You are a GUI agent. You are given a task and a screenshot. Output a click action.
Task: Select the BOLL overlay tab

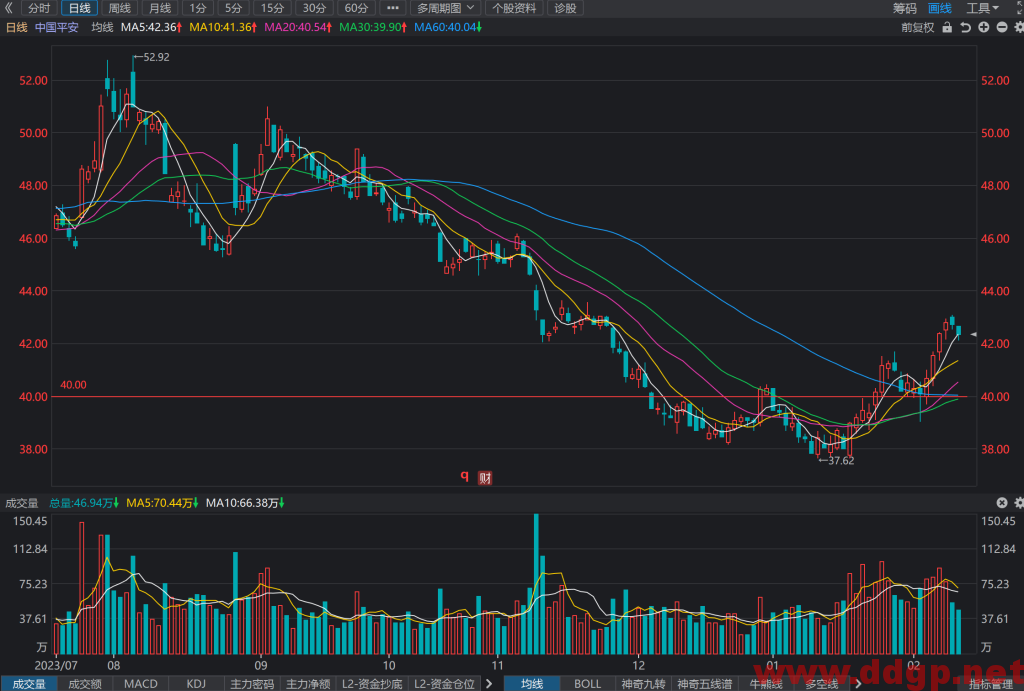[x=587, y=683]
